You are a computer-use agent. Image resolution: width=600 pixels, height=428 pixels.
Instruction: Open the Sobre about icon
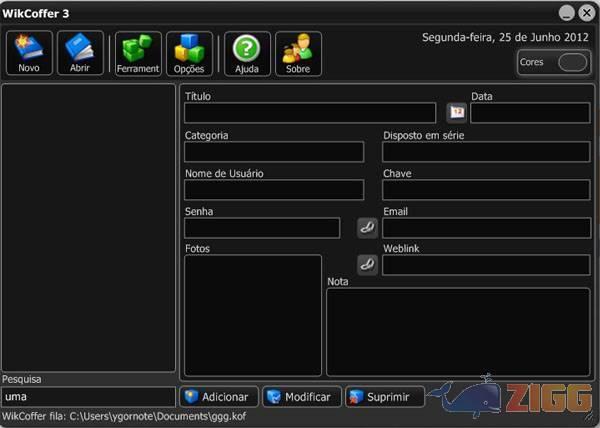click(298, 53)
